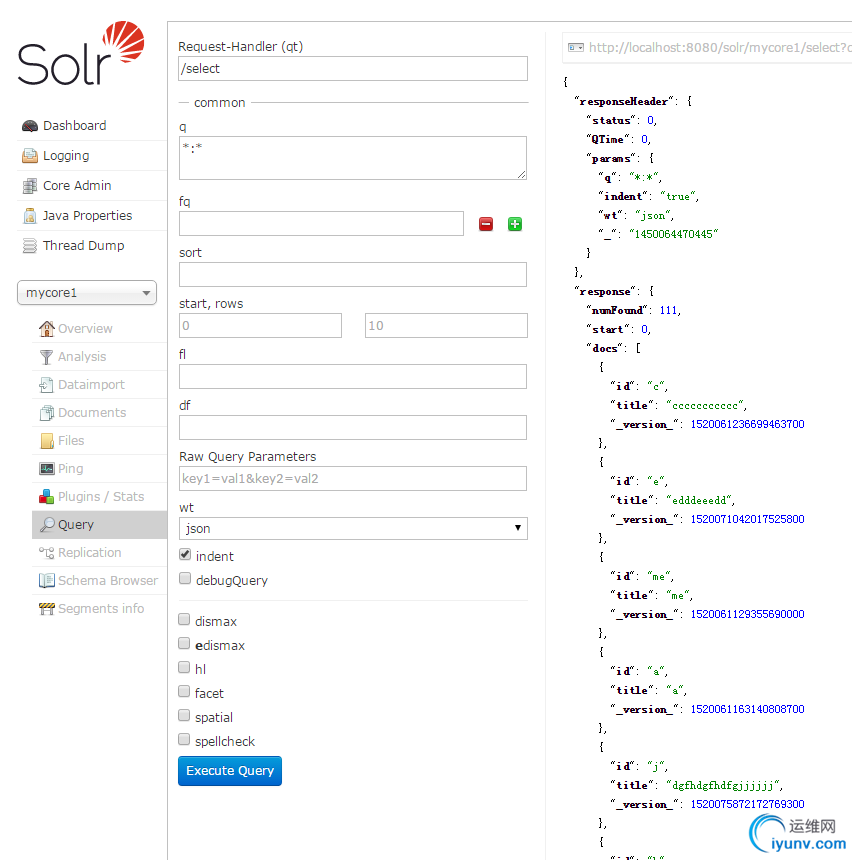Remove the fq filter with red minus
The image size is (852, 860).
tap(486, 224)
